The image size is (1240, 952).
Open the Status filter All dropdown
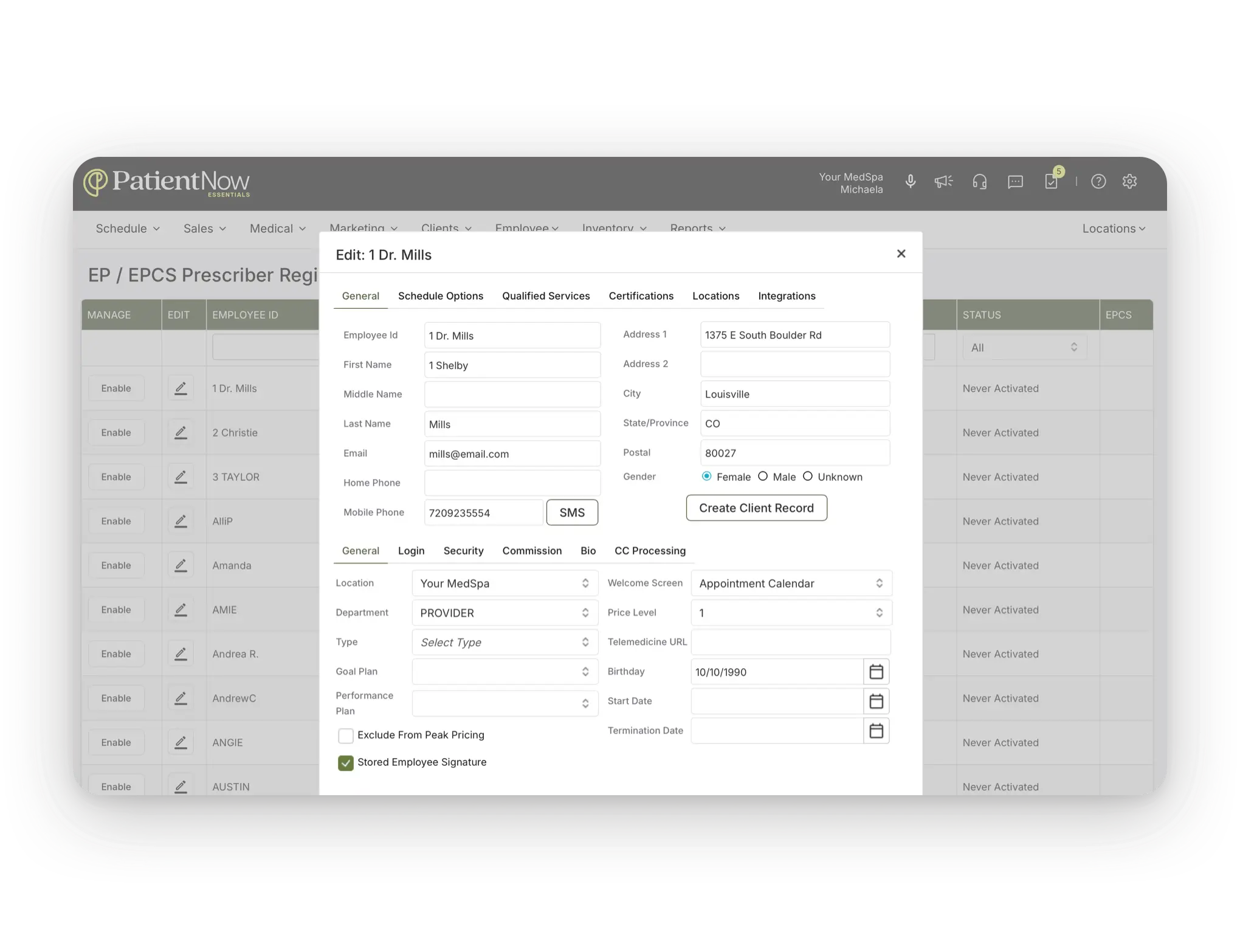tap(1024, 347)
